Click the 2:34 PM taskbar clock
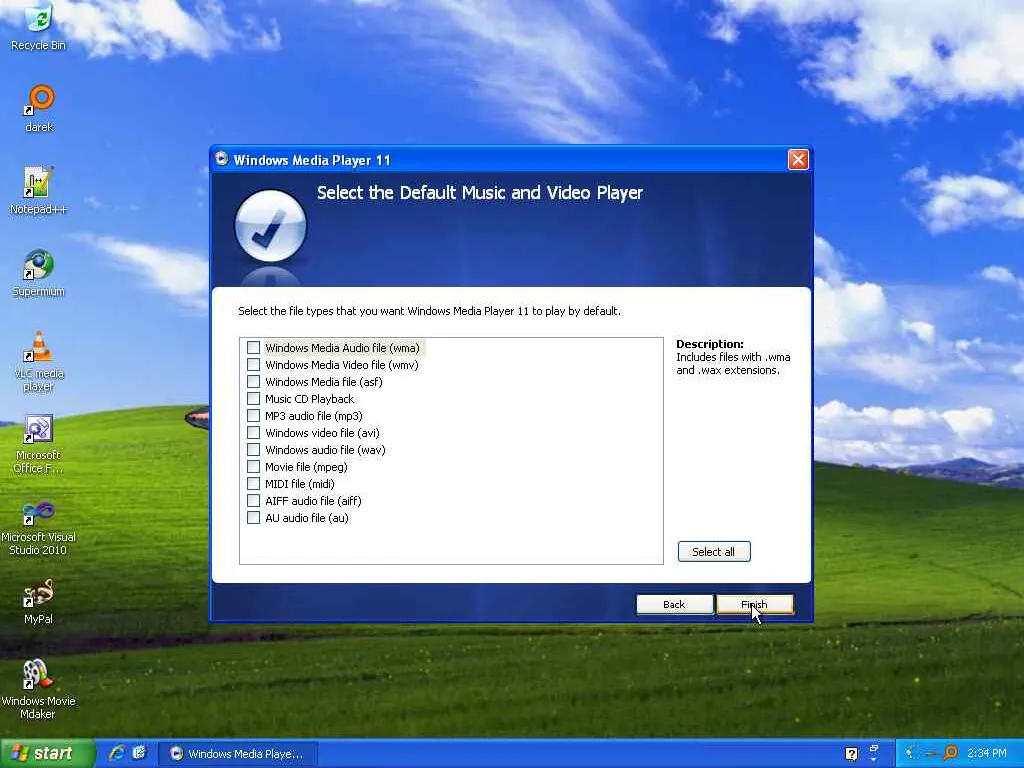This screenshot has height=768, width=1024. point(987,753)
